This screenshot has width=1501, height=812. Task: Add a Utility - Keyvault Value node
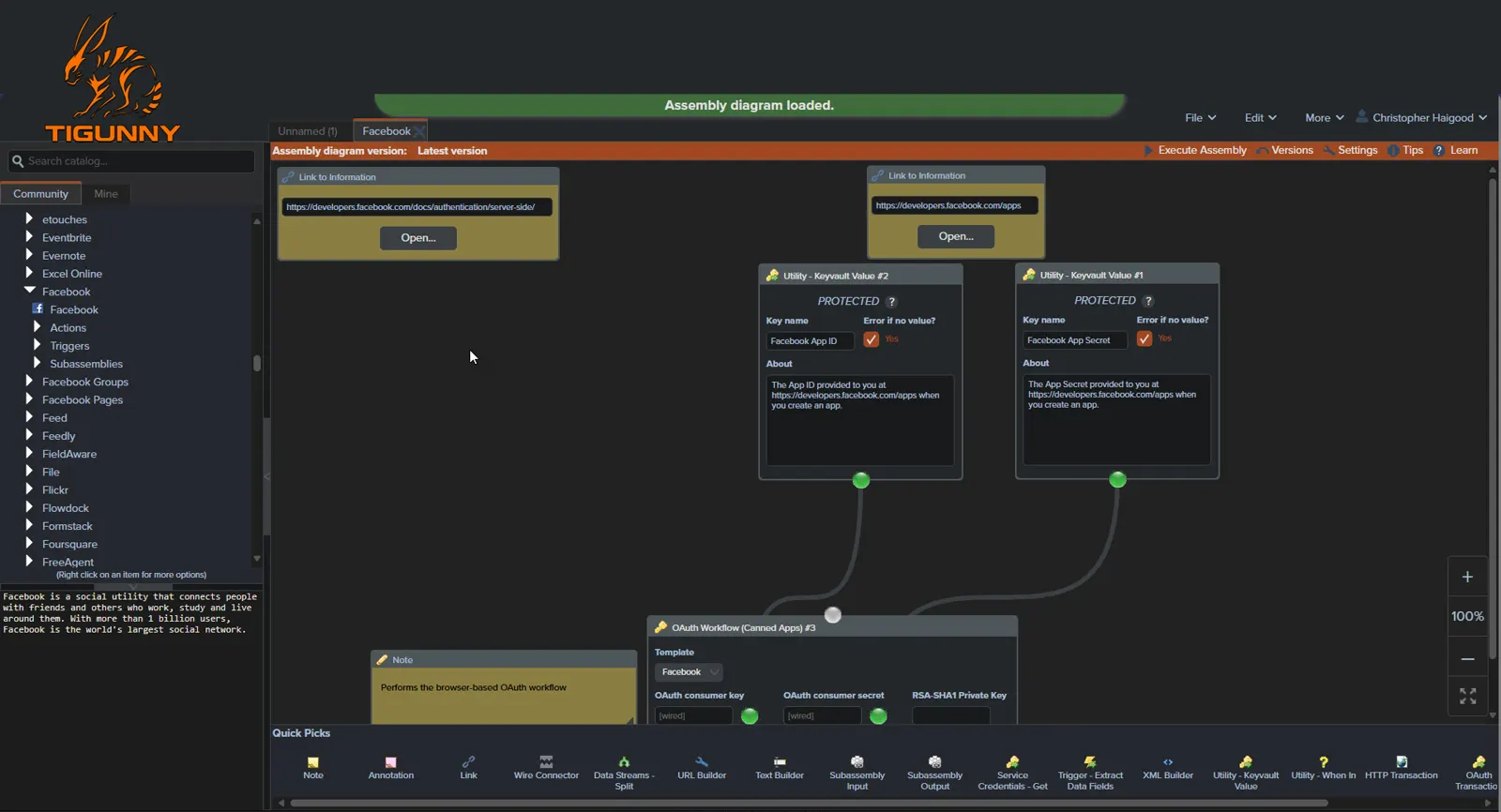pos(1246,774)
